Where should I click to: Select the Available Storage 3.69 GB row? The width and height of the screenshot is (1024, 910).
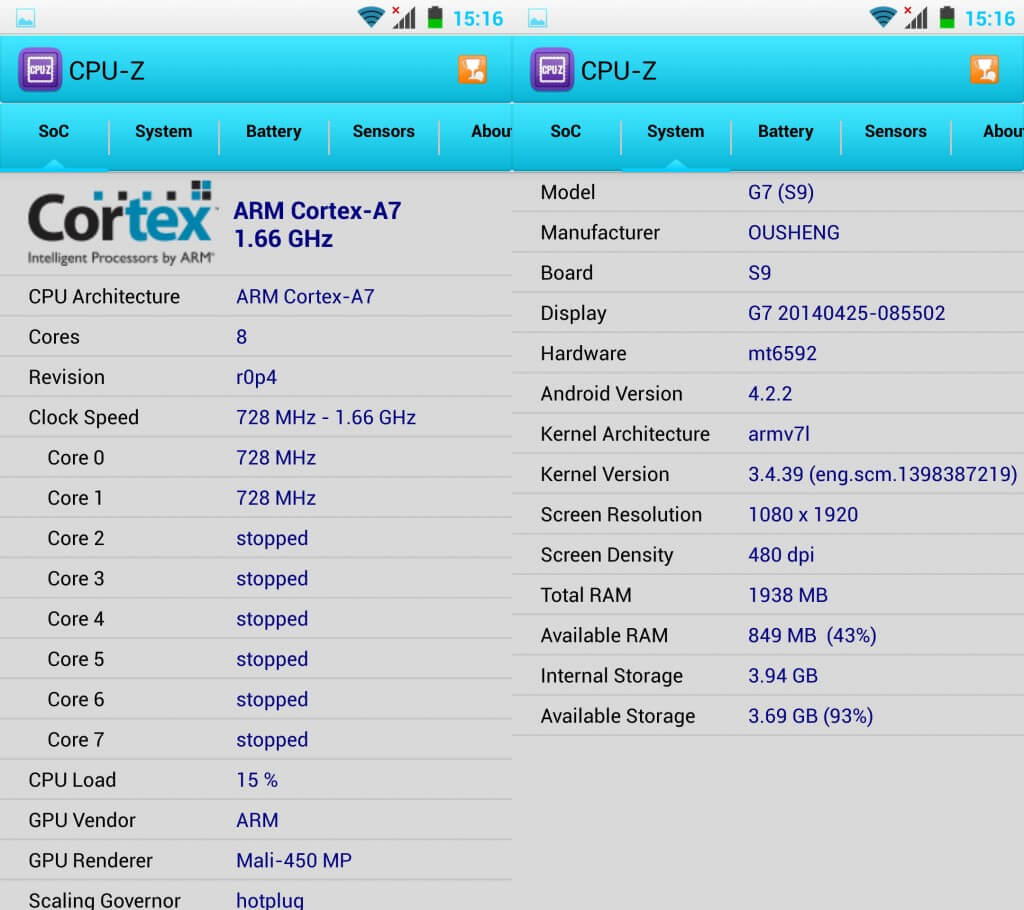pyautogui.click(x=768, y=716)
